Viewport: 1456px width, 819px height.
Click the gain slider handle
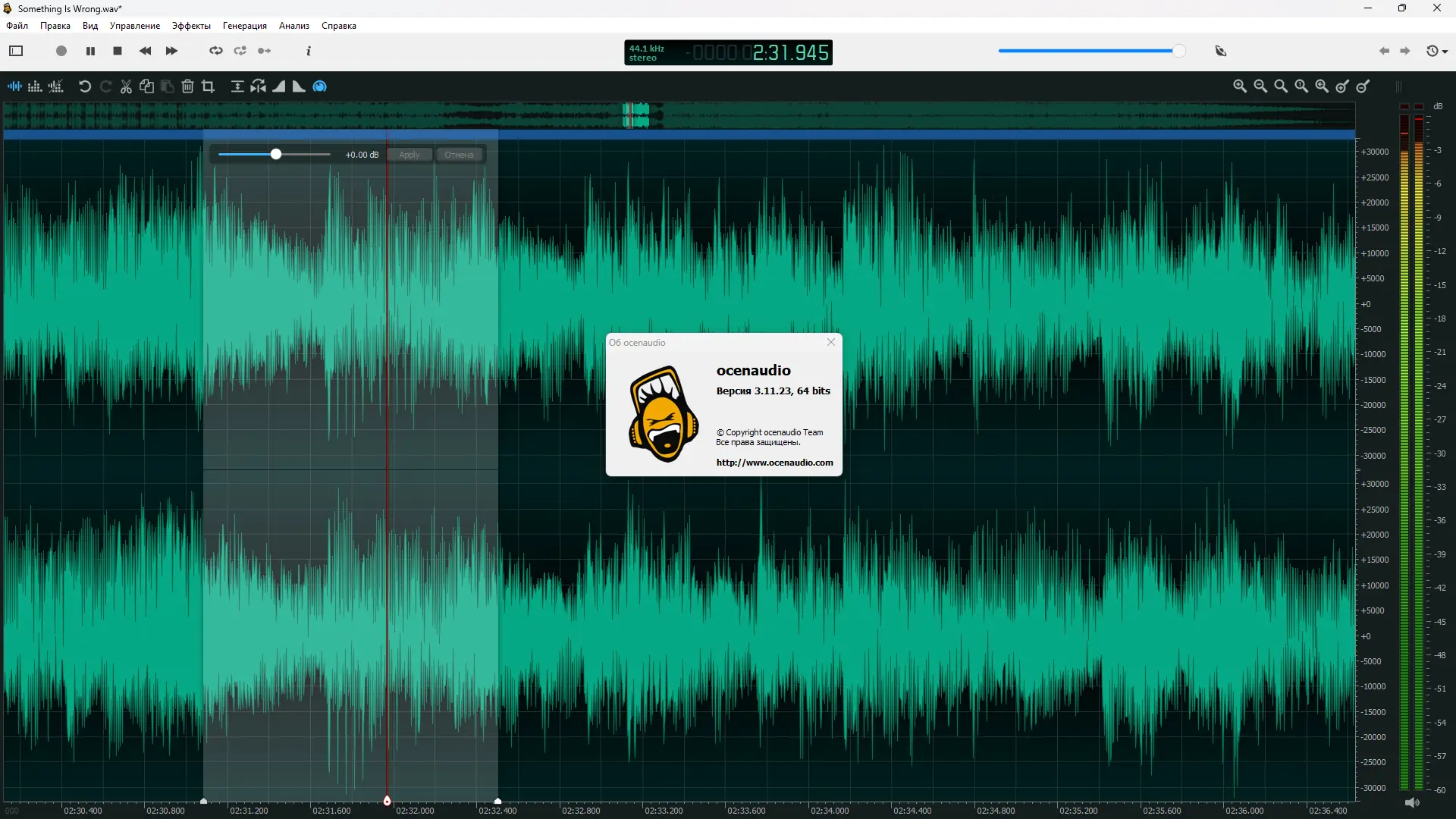tap(276, 155)
